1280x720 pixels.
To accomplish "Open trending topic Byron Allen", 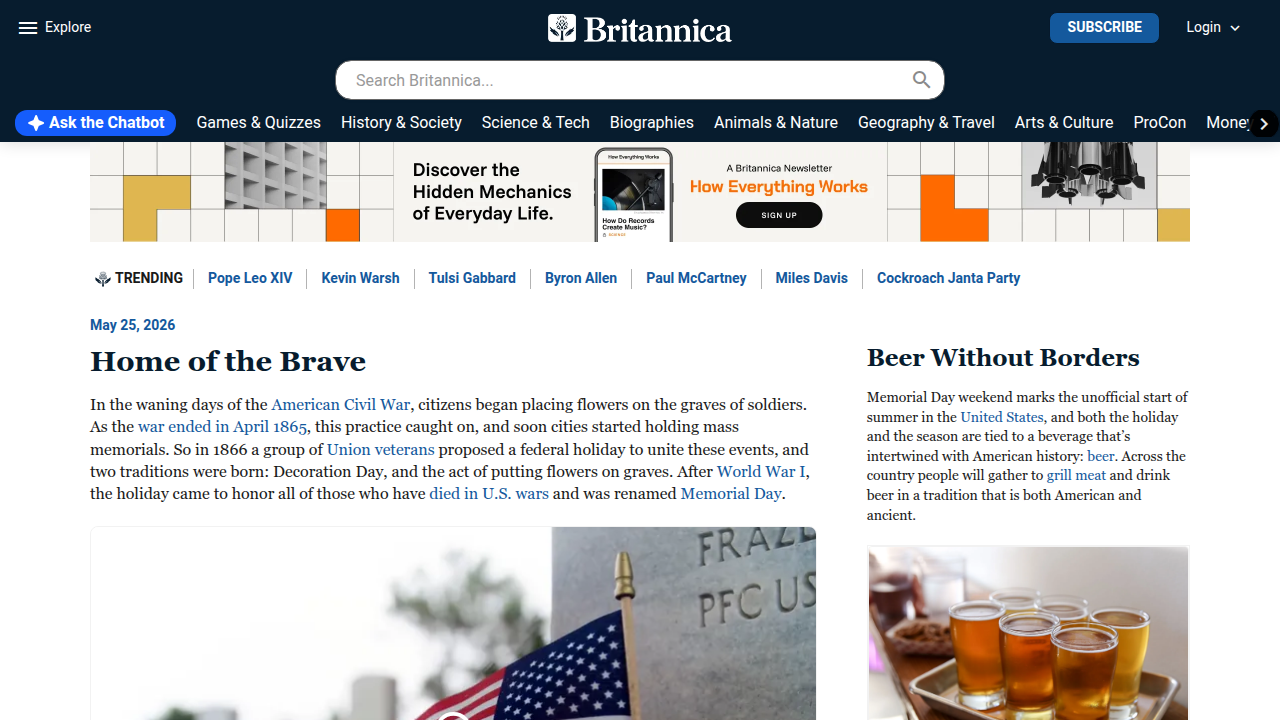I will tap(581, 278).
